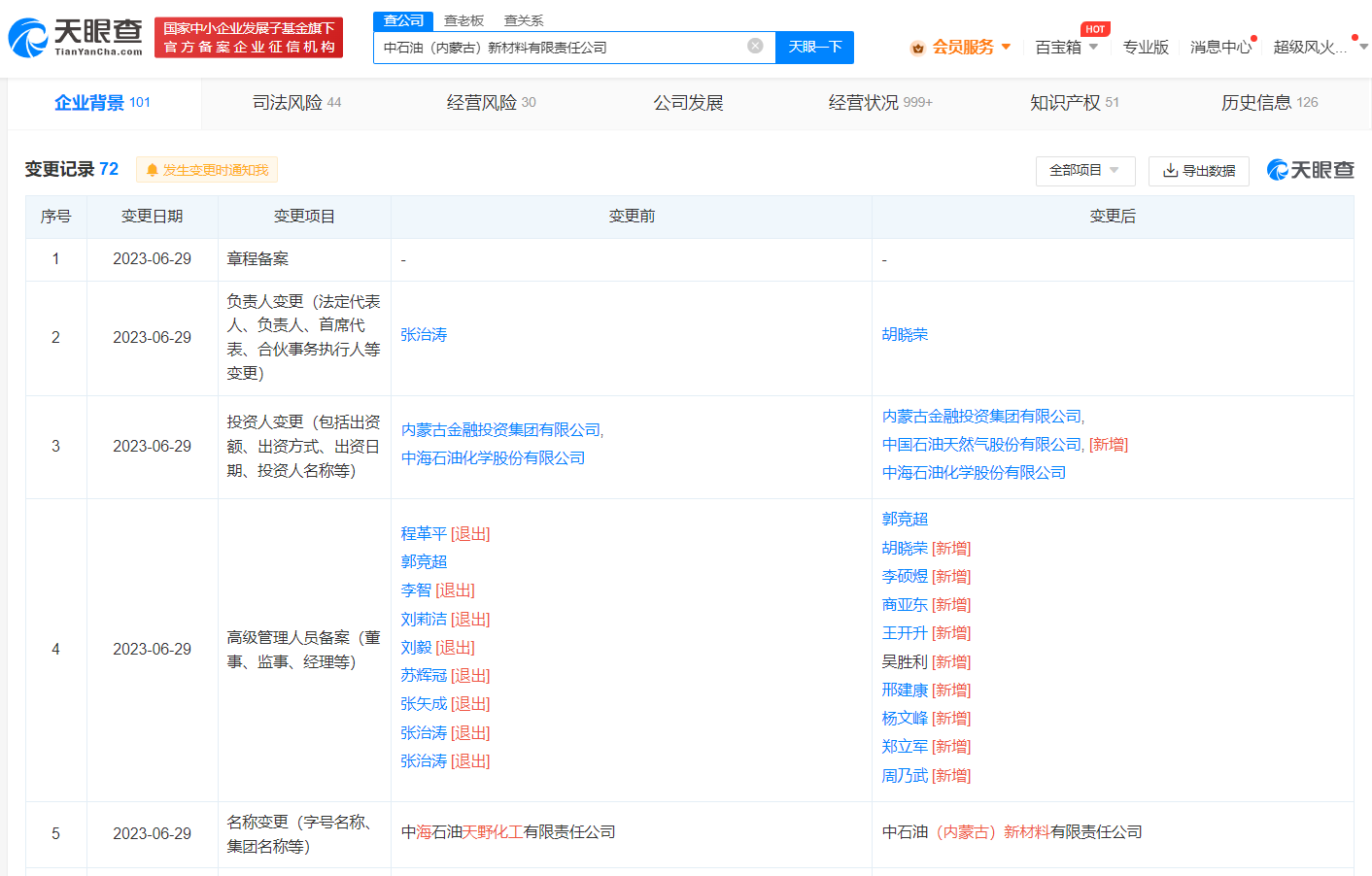
Task: Open 苏辉冠 person link
Action: [424, 675]
